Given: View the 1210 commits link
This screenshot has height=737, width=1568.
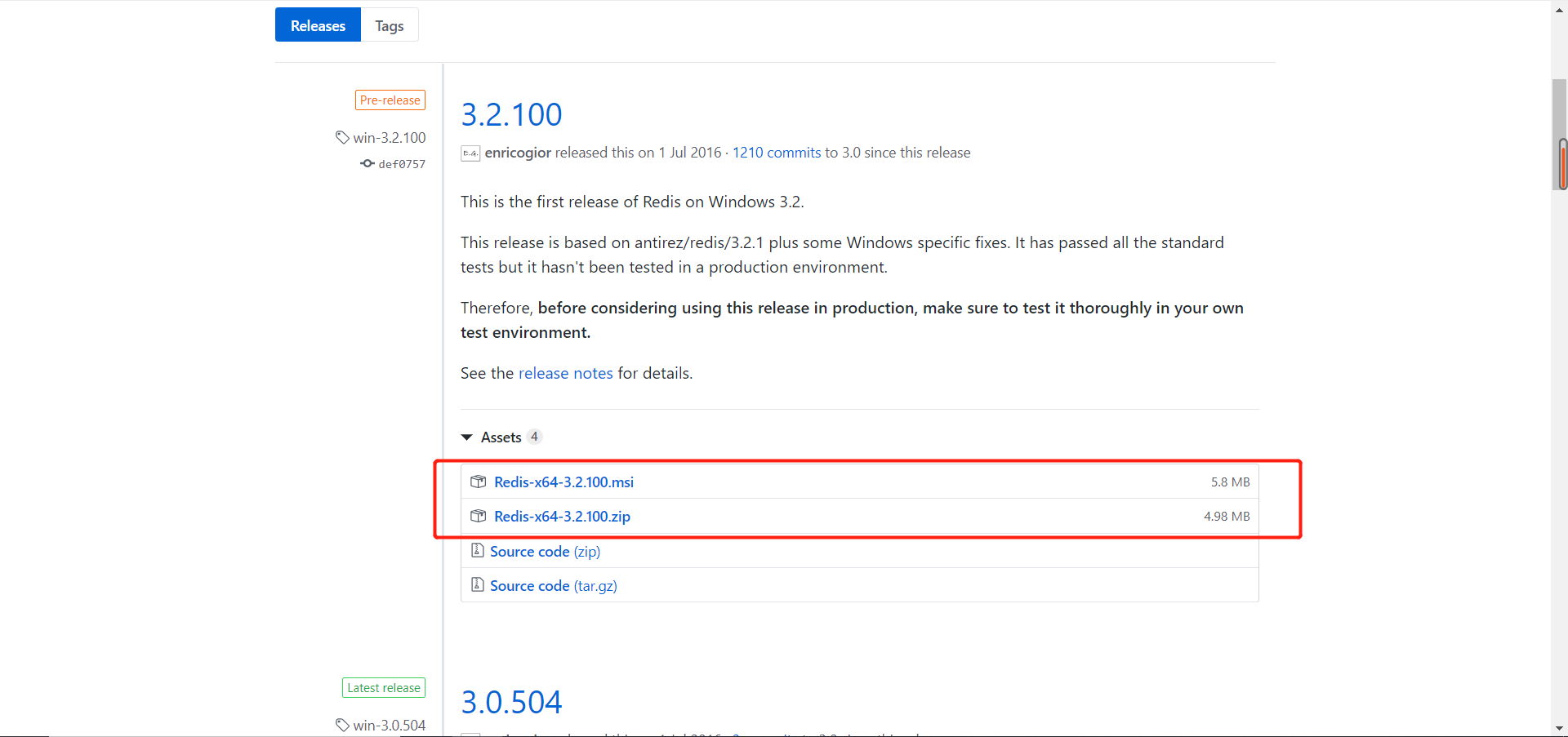Looking at the screenshot, I should [x=777, y=153].
